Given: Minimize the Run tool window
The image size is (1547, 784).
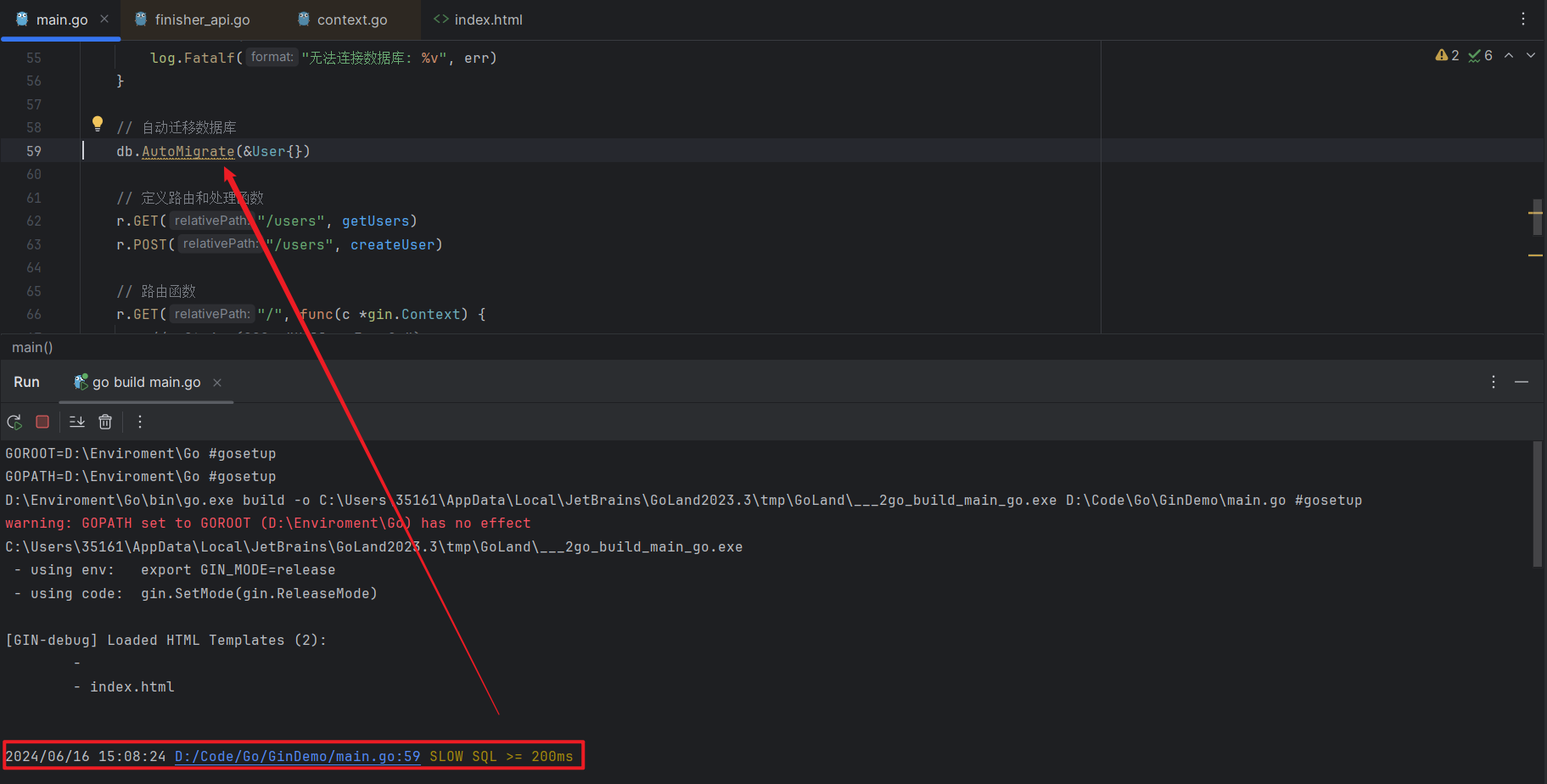Looking at the screenshot, I should pyautogui.click(x=1522, y=382).
